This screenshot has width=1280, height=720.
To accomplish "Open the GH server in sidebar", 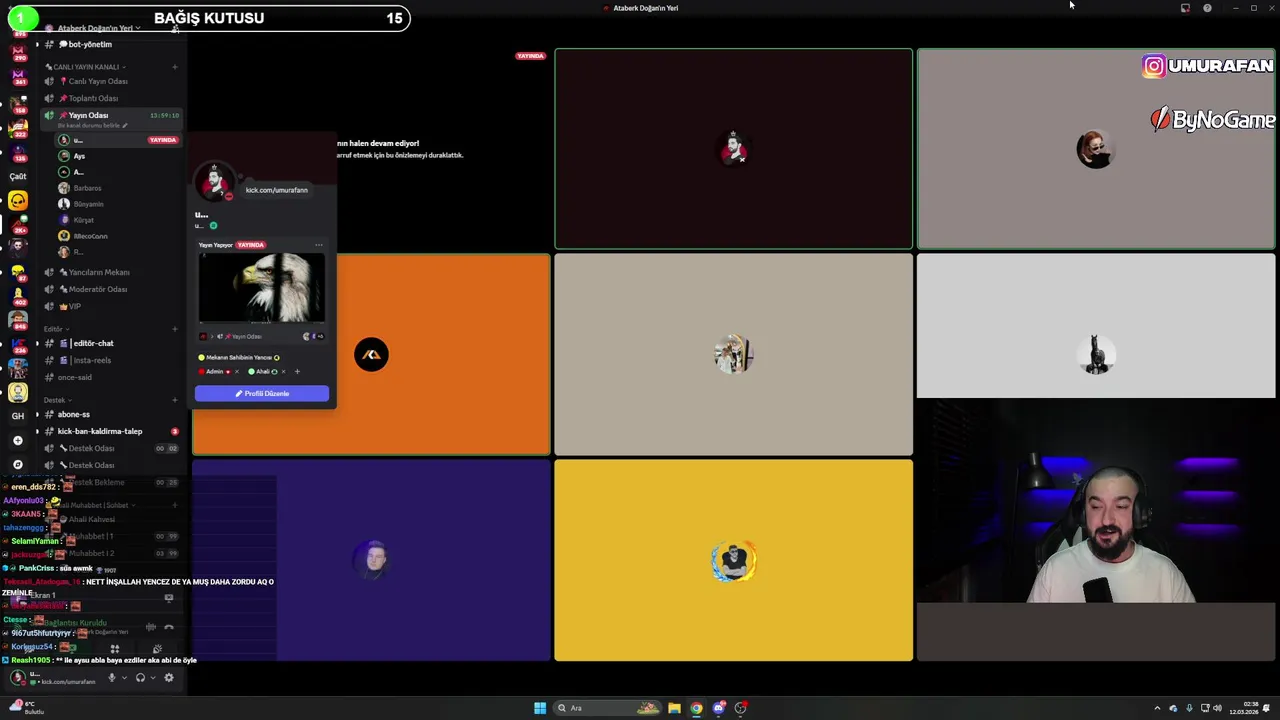I will [x=17, y=415].
